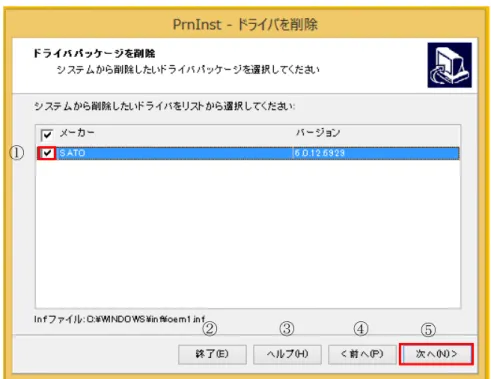Viewport: 491px width, 379px height.
Task: Click the メーカー column header
Action: point(77,133)
